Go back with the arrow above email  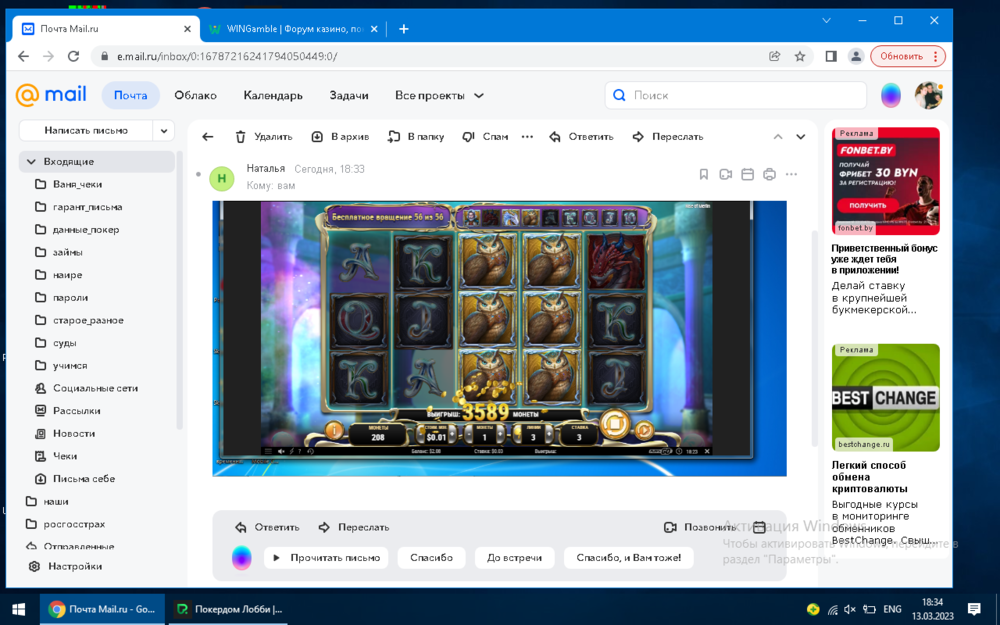208,137
